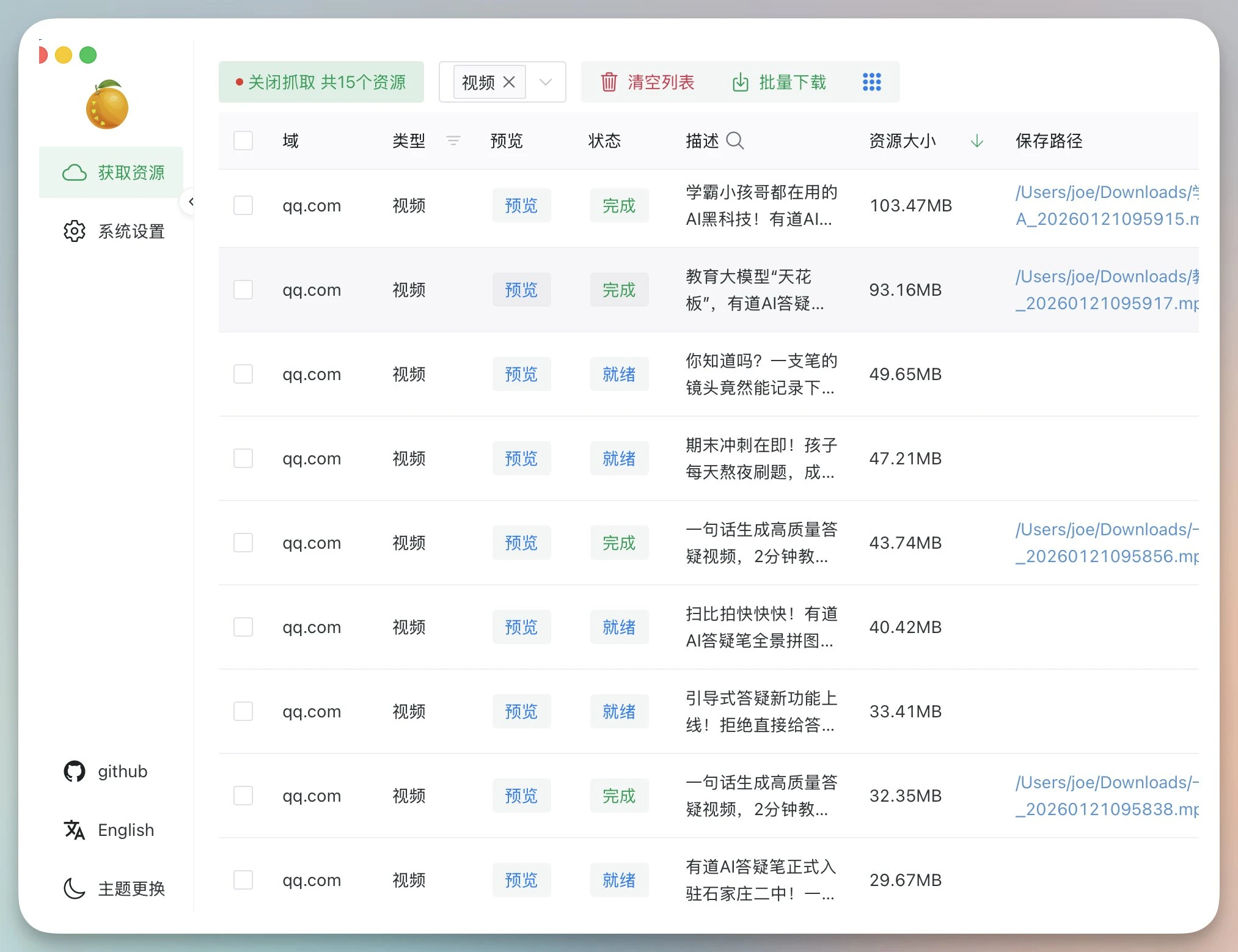Viewport: 1238px width, 952px height.
Task: Select all rows via header checkbox
Action: [243, 140]
